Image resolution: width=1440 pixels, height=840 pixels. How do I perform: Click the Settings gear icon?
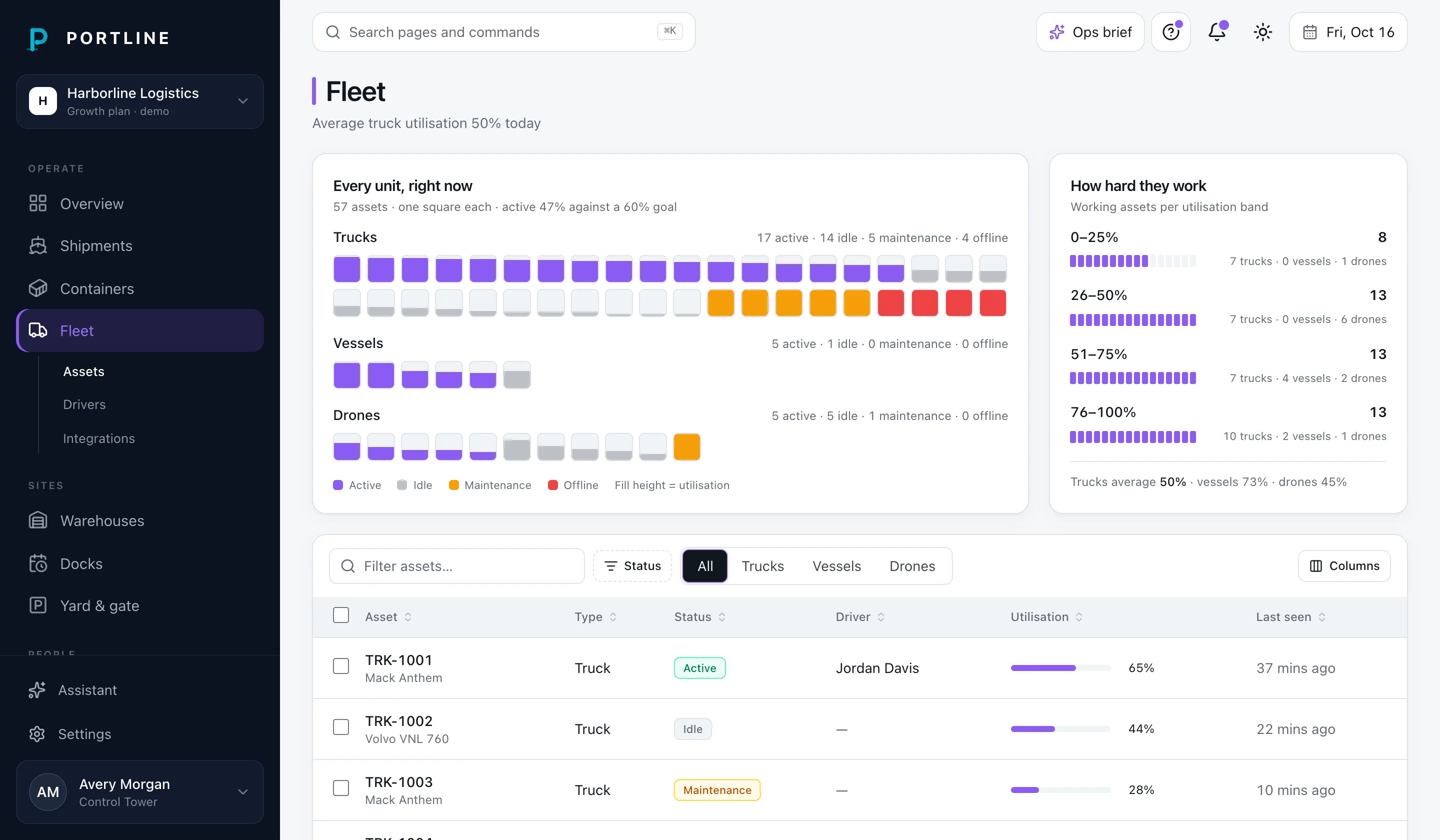[x=37, y=733]
